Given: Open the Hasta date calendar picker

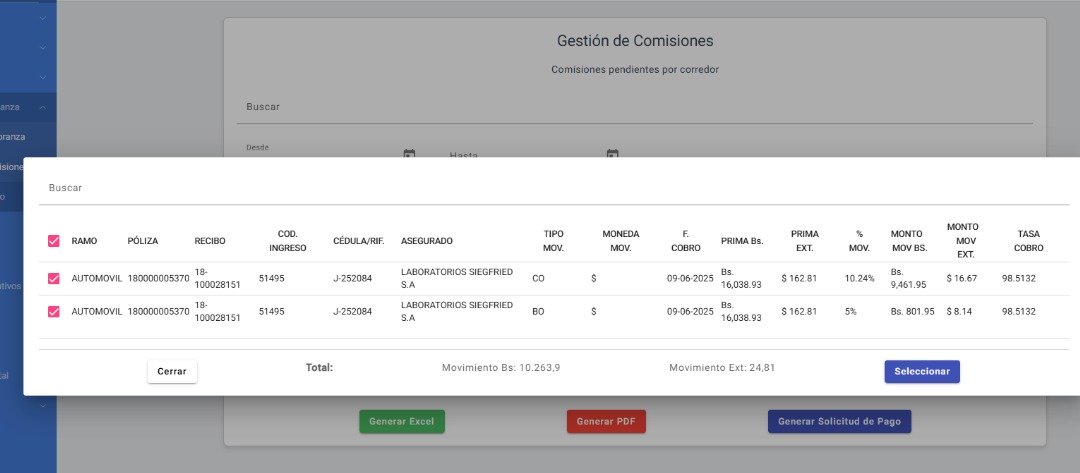Looking at the screenshot, I should (x=613, y=154).
